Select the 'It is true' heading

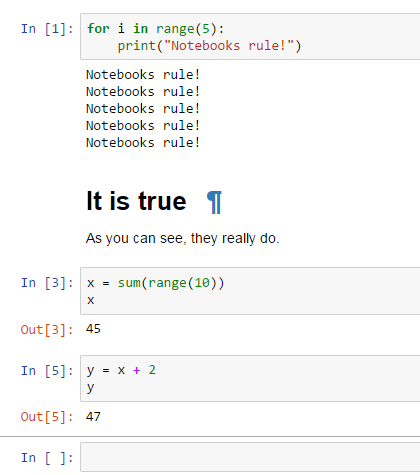point(136,201)
